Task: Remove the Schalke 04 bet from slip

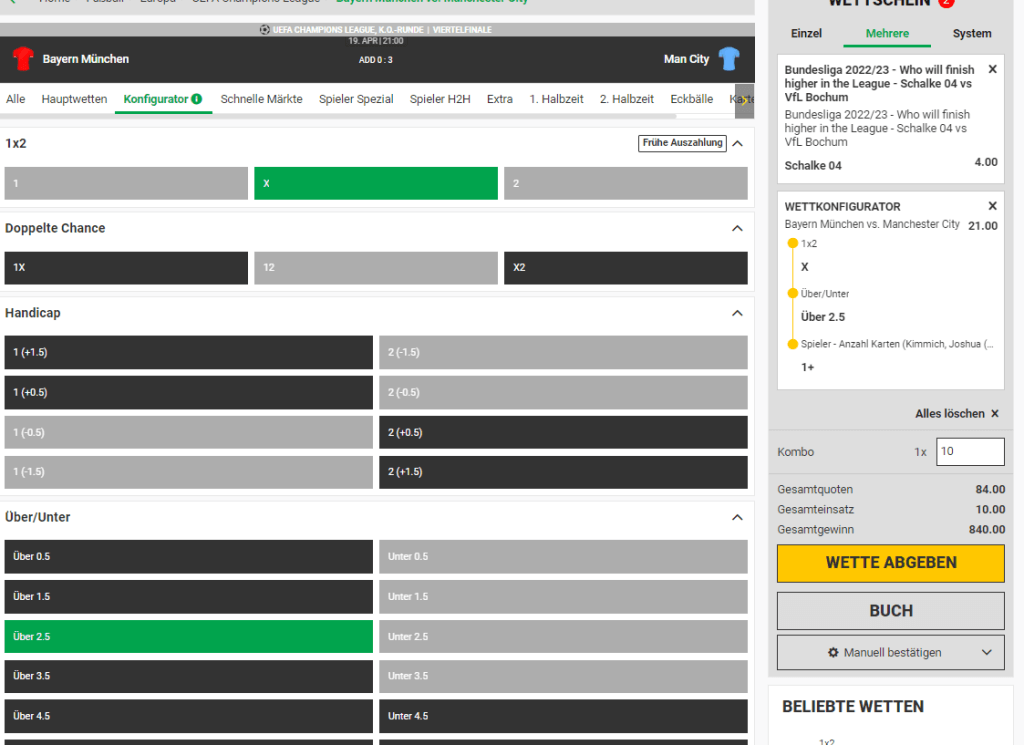Action: 993,69
